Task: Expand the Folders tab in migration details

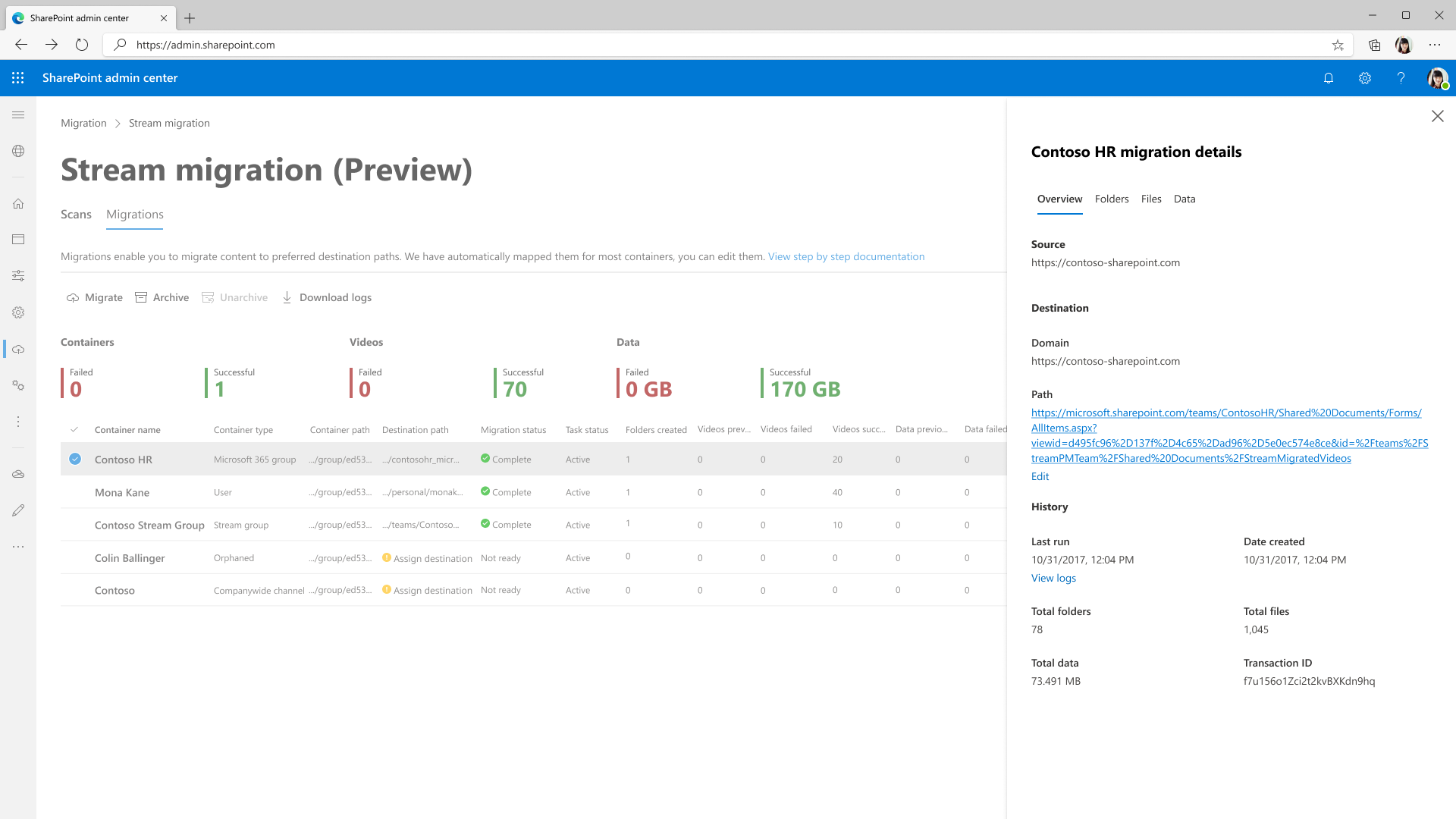Action: 1111,198
